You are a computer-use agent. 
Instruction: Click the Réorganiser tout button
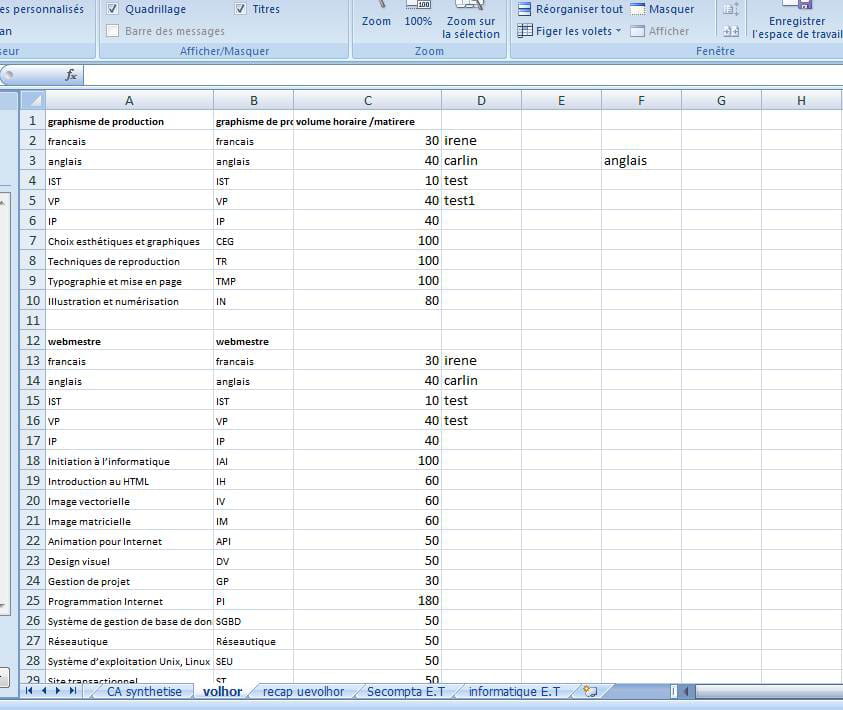point(570,9)
